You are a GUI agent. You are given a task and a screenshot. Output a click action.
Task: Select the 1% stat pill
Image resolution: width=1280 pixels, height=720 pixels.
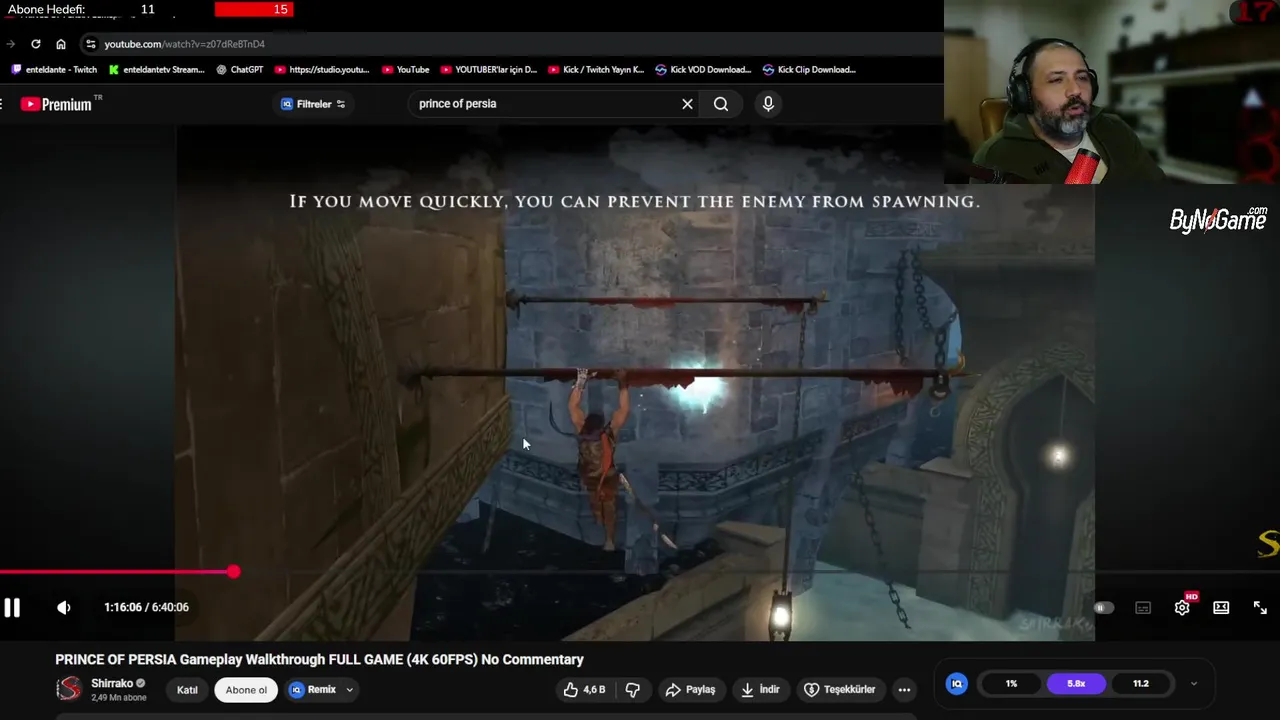[x=1011, y=684]
